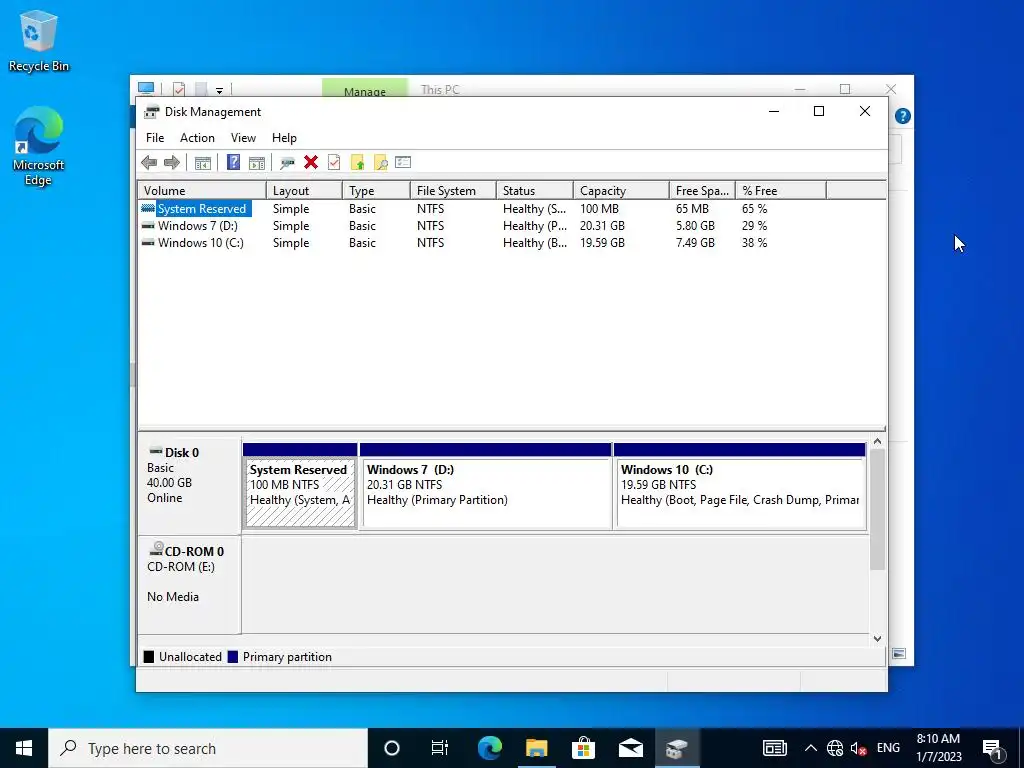
Task: Click view toggle icon at Explorer bottom right
Action: [899, 654]
